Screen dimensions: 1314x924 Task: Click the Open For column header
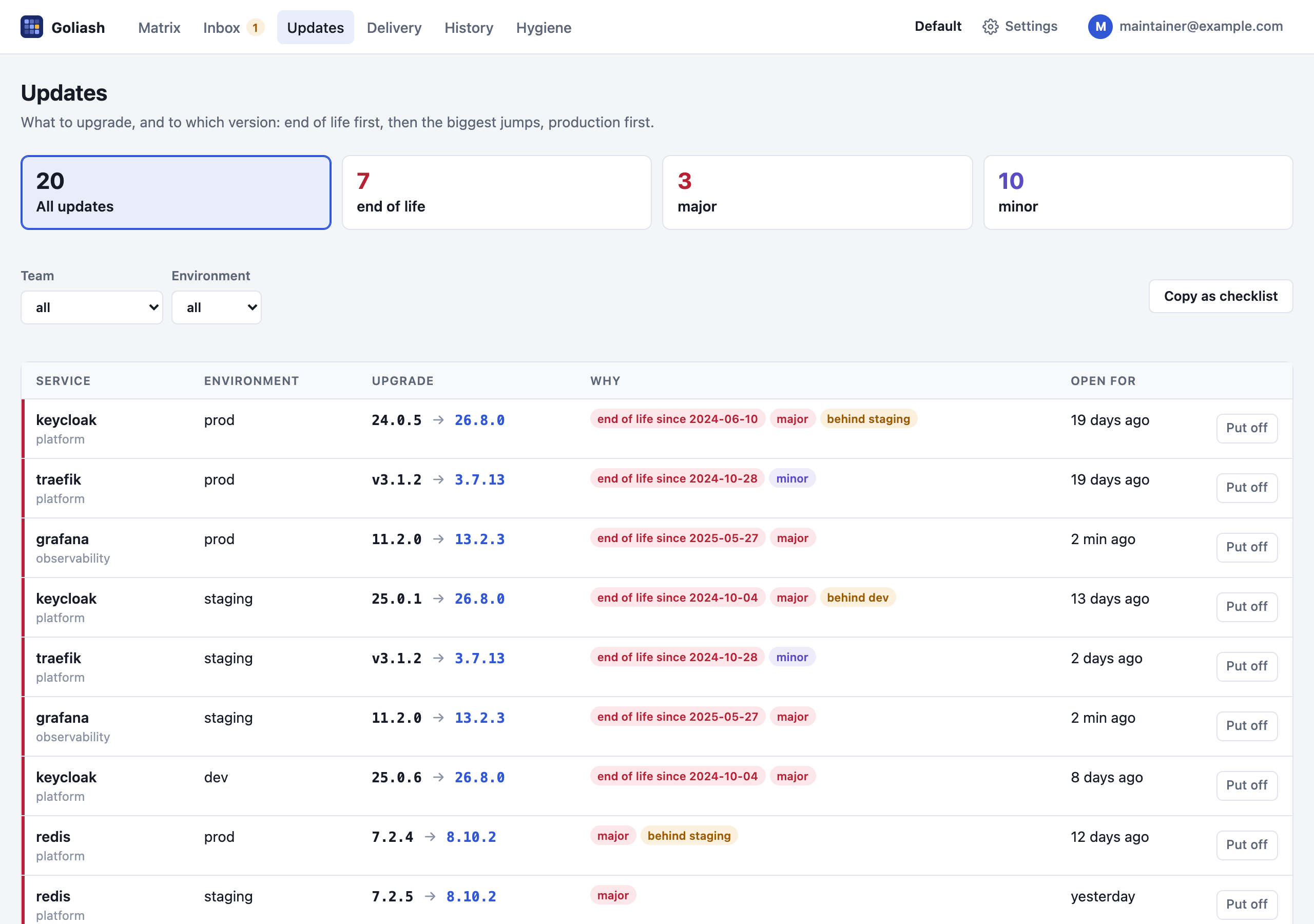[x=1103, y=381]
